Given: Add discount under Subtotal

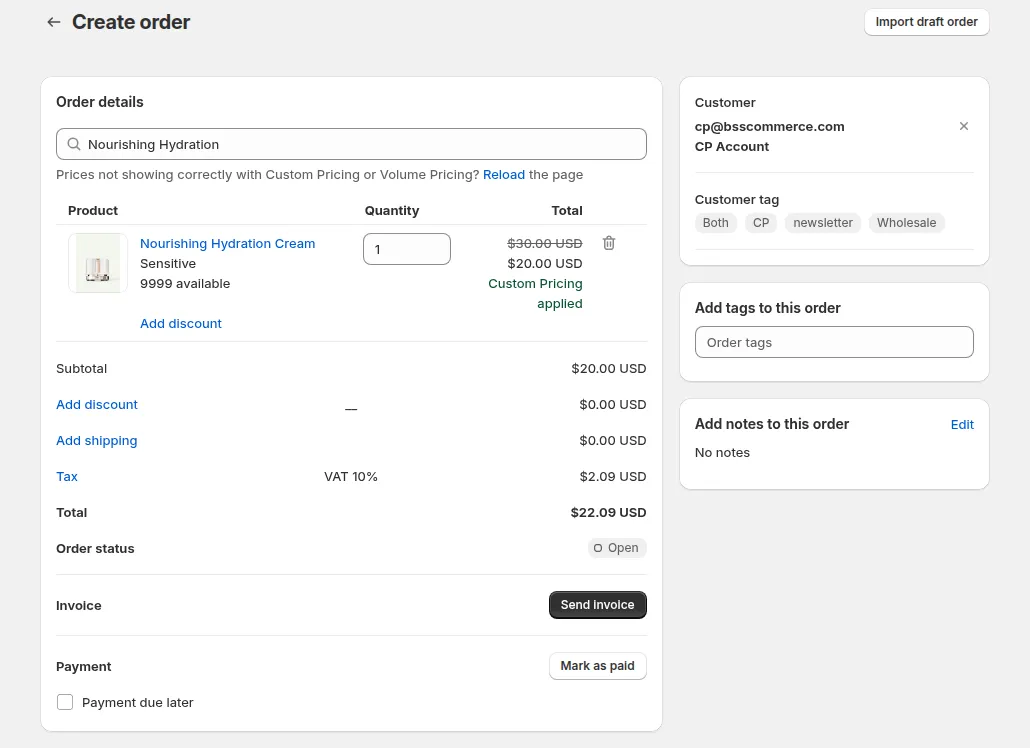Looking at the screenshot, I should pos(97,405).
